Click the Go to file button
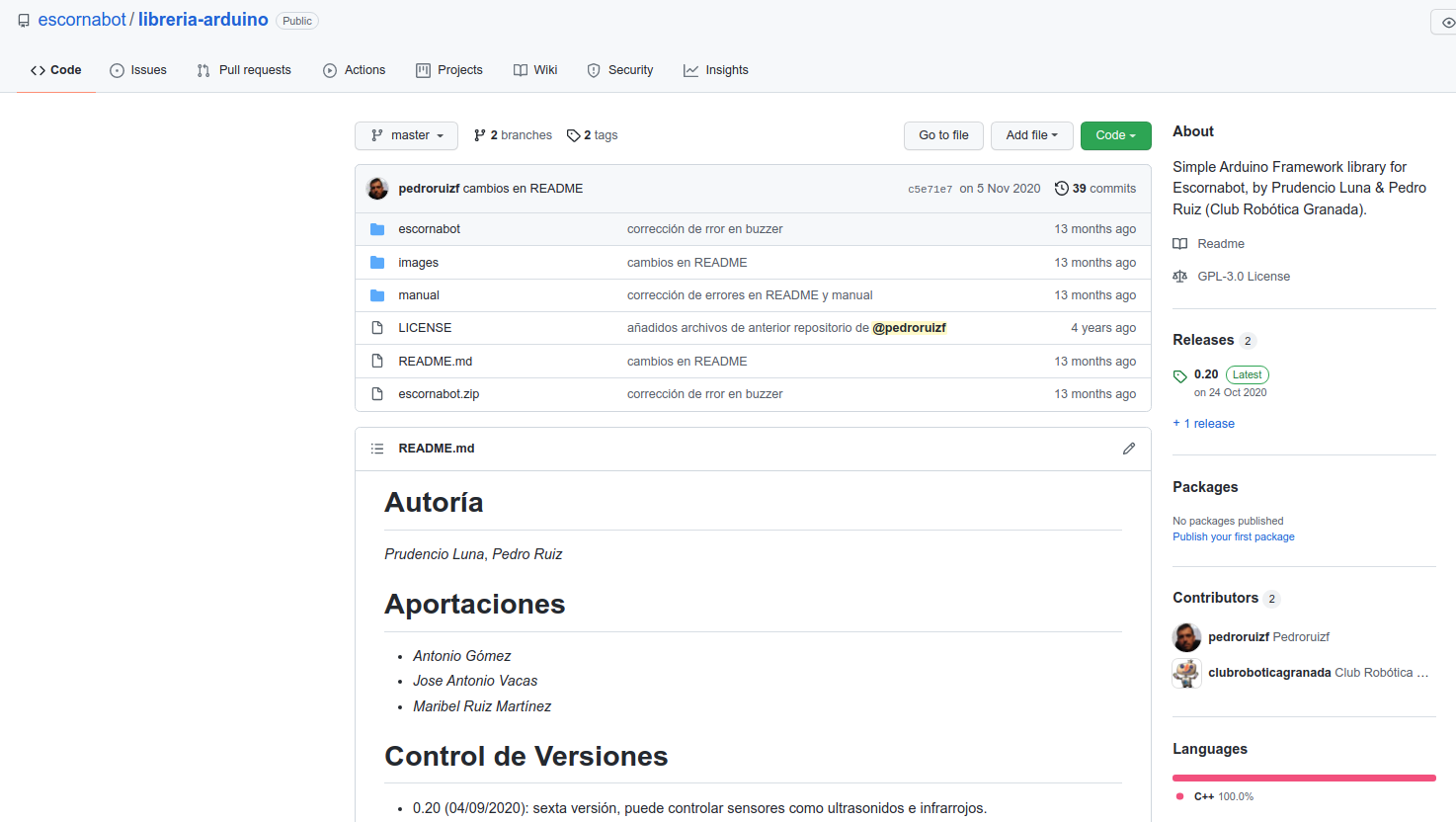 (943, 135)
